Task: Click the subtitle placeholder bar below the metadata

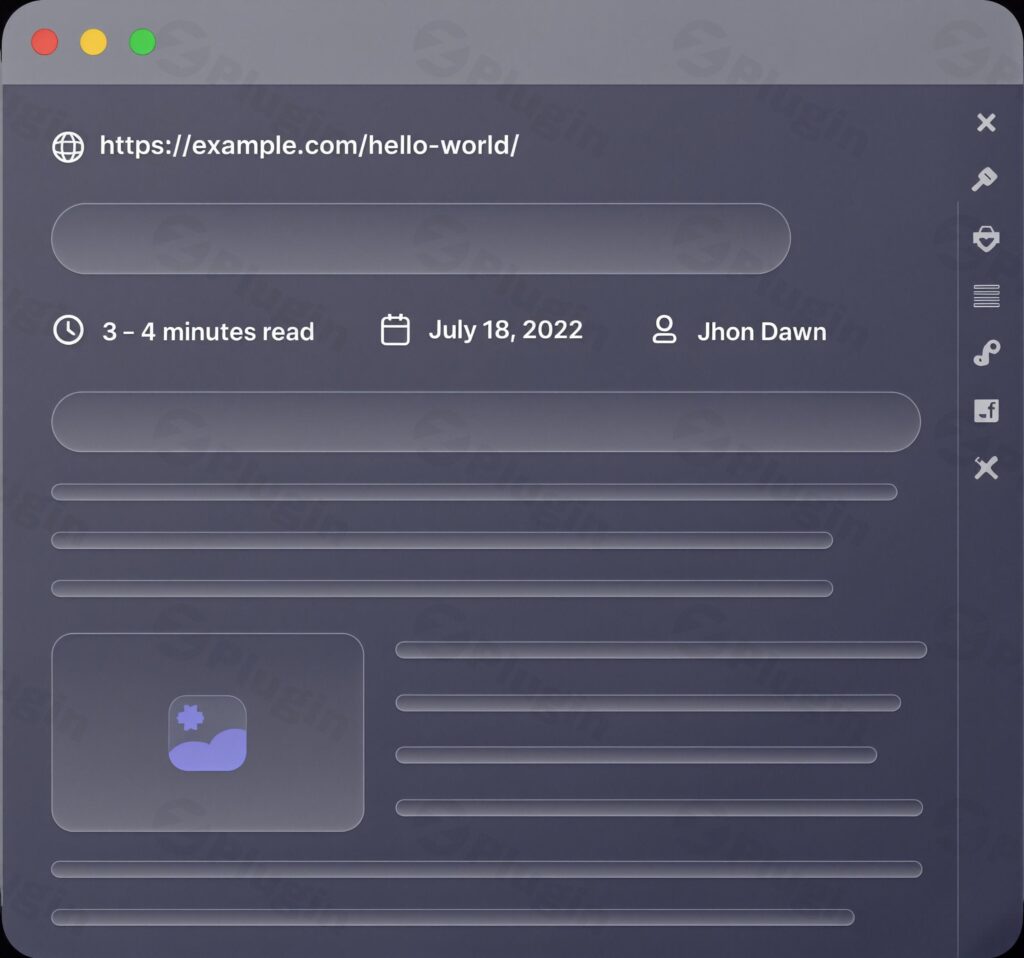Action: [x=486, y=421]
